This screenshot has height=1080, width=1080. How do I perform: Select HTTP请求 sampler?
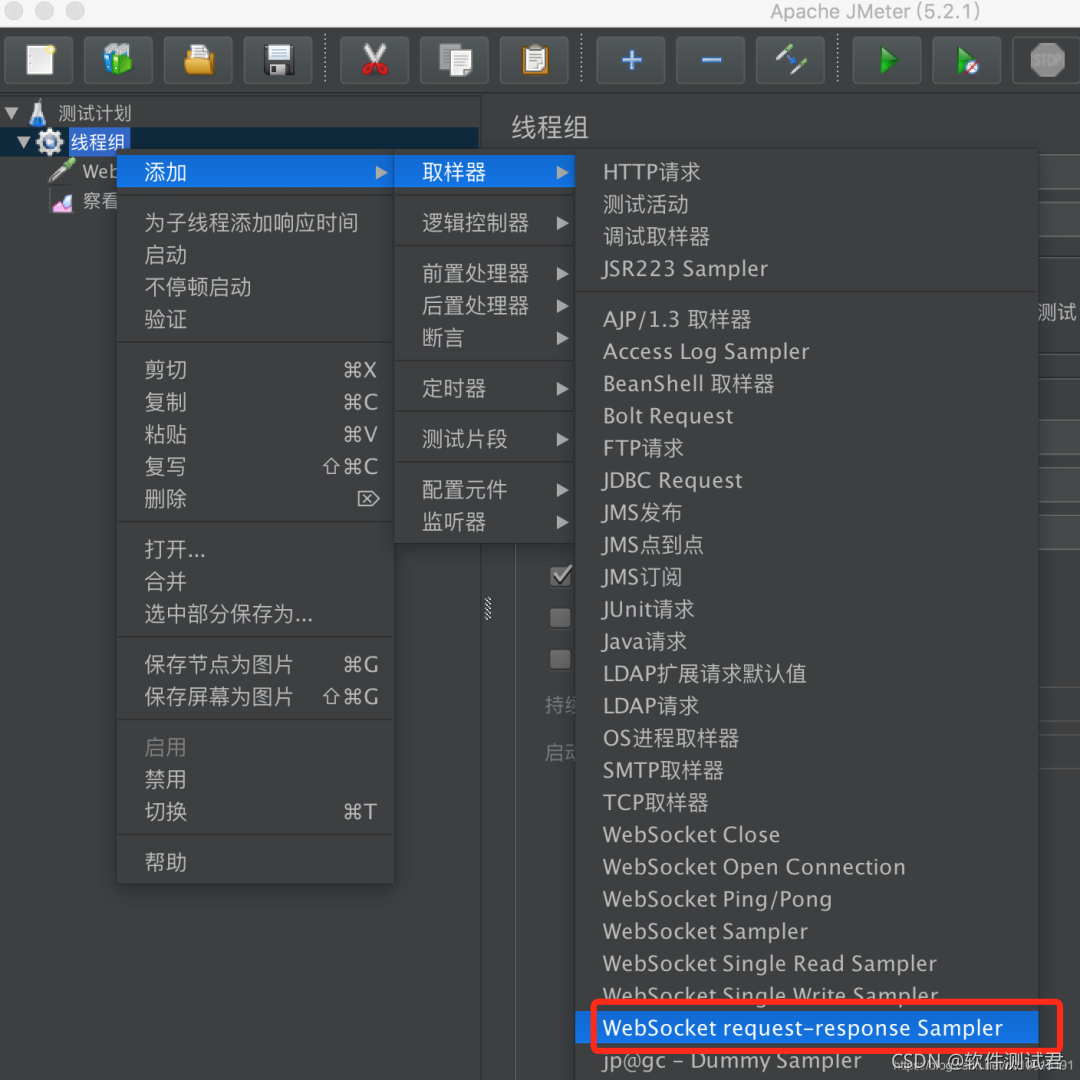click(x=807, y=172)
